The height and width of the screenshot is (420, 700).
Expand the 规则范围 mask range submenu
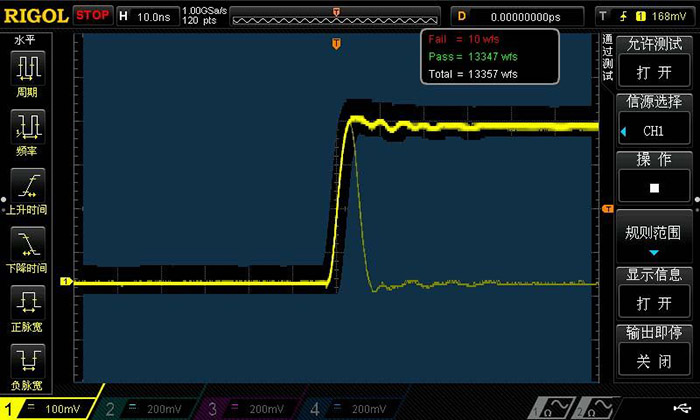[x=654, y=238]
